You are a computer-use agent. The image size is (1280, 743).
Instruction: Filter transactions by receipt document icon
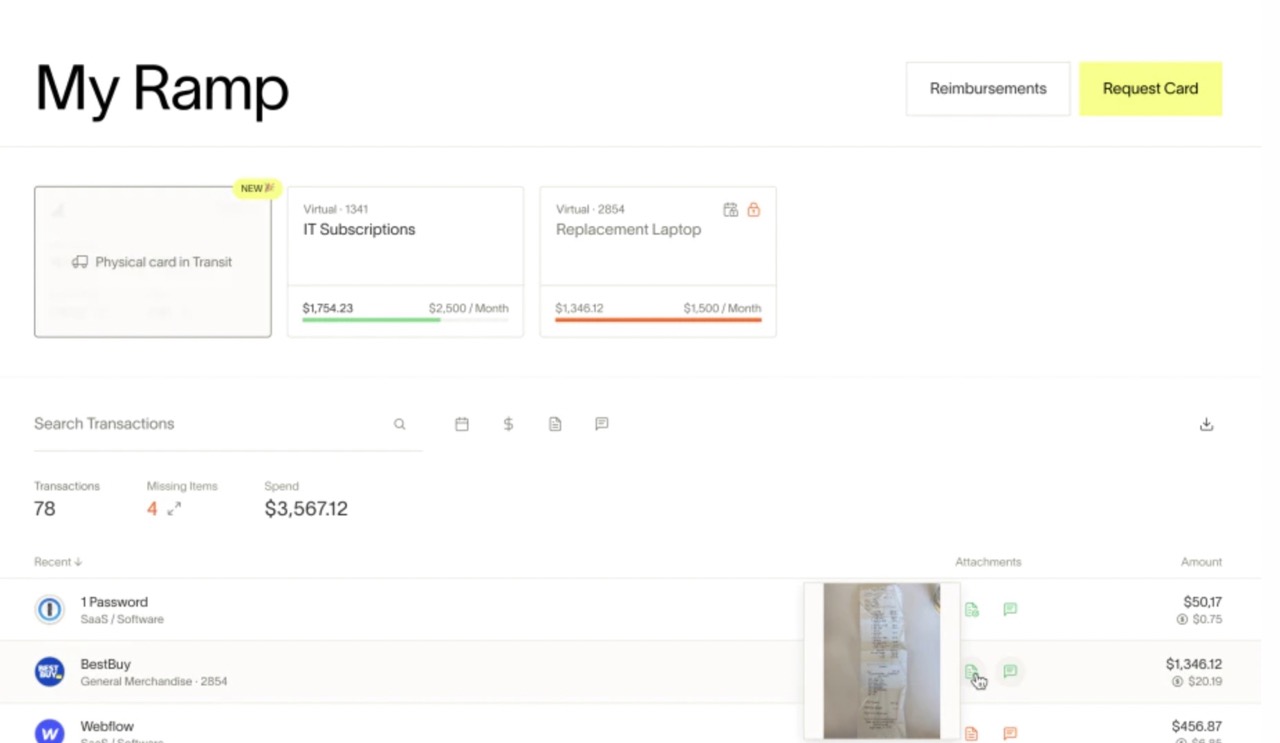(555, 424)
